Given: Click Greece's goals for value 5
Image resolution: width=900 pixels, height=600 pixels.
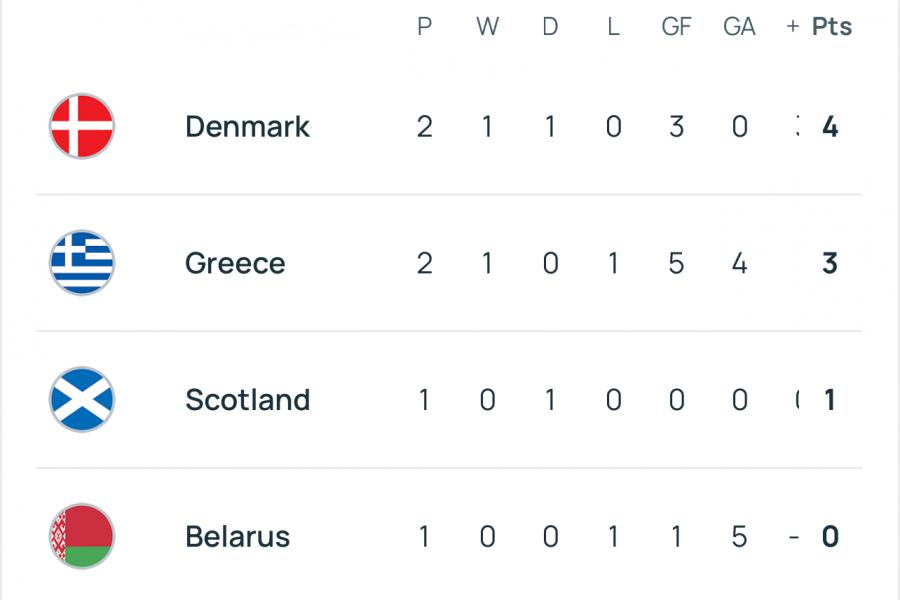Looking at the screenshot, I should (x=676, y=264).
